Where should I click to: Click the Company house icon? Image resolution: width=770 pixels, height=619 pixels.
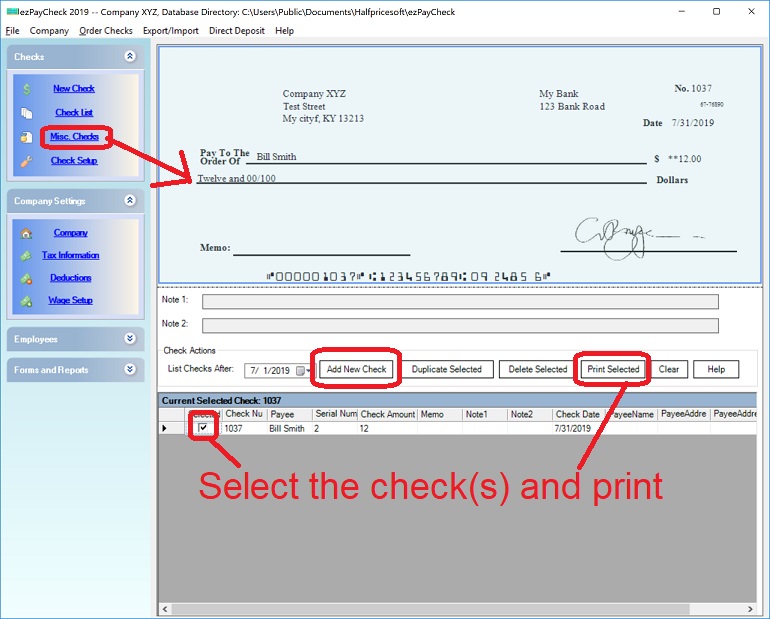coord(27,233)
